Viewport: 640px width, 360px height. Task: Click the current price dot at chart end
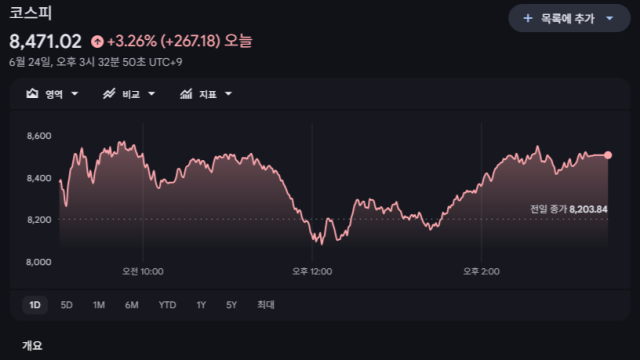tap(608, 155)
